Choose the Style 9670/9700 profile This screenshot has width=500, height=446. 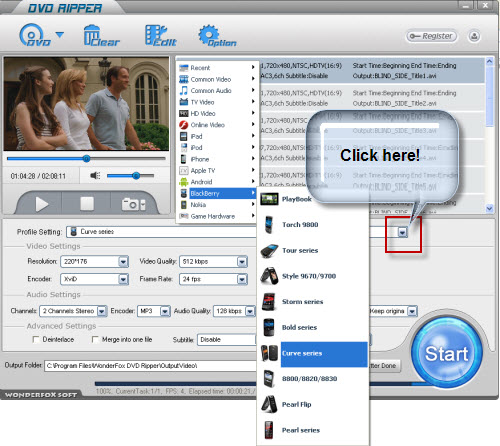[313, 276]
